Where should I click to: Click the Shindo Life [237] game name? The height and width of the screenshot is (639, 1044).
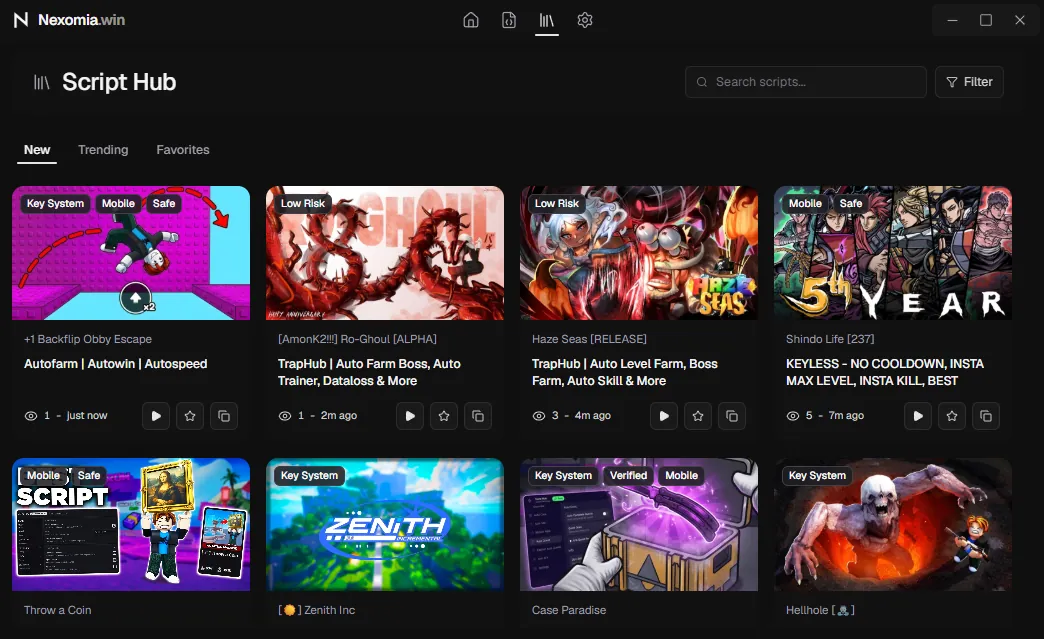coord(830,339)
